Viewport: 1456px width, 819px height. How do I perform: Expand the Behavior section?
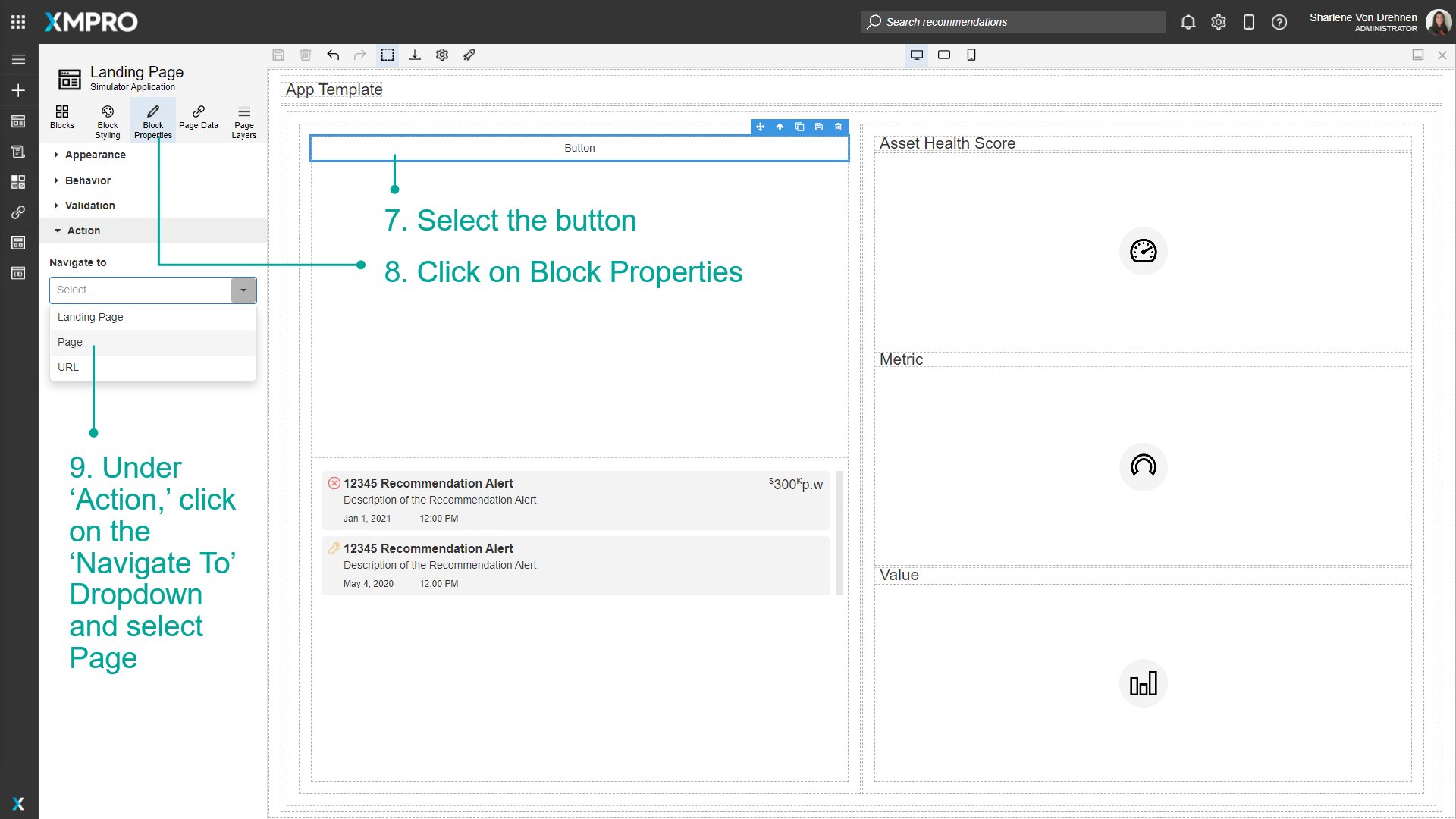(87, 180)
